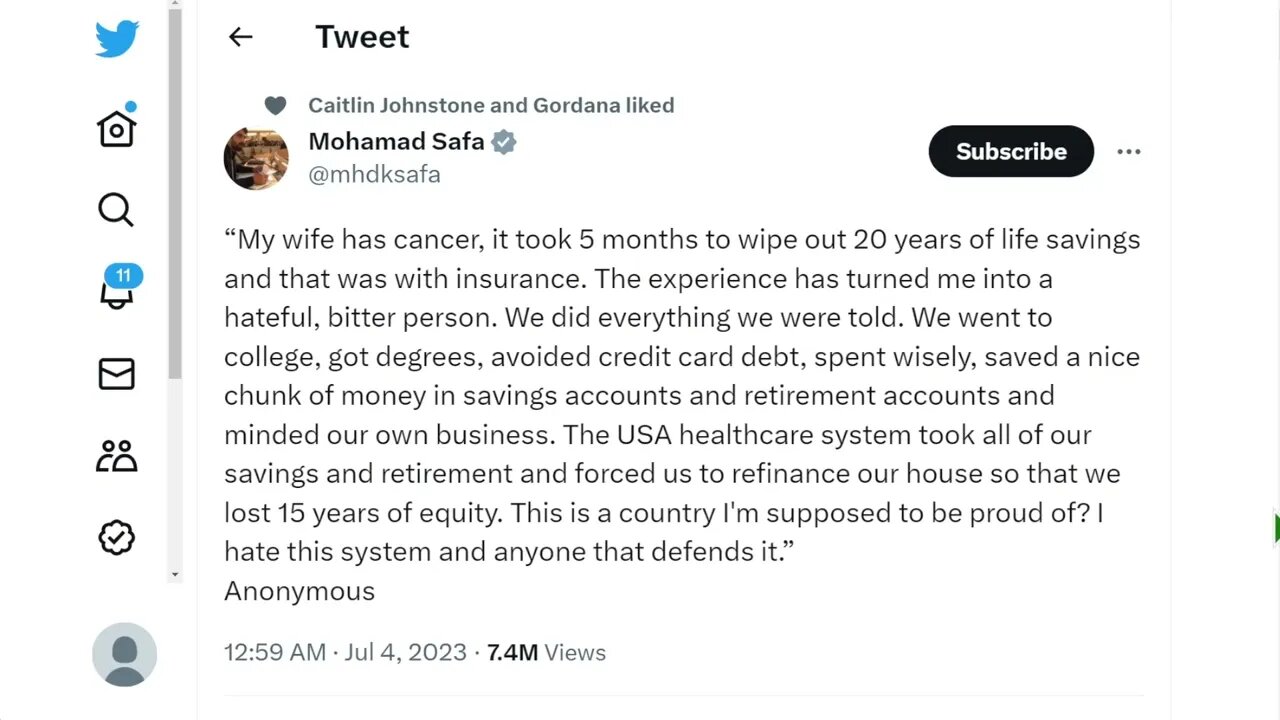Click the back arrow beside Tweet
This screenshot has height=720, width=1280.
click(240, 37)
